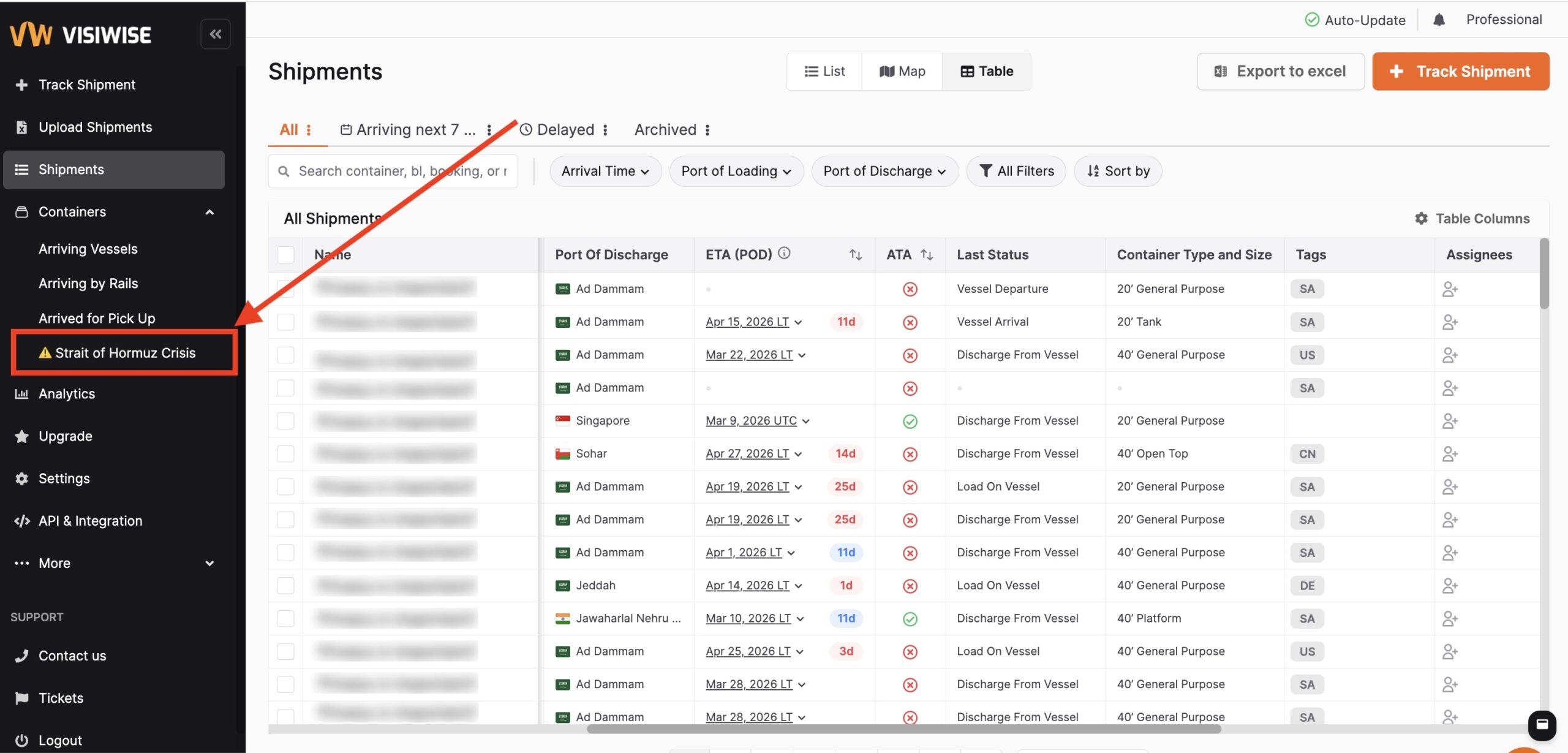Screen dimensions: 1568x753
Task: Check the second shipment row checkbox
Action: pyautogui.click(x=285, y=322)
